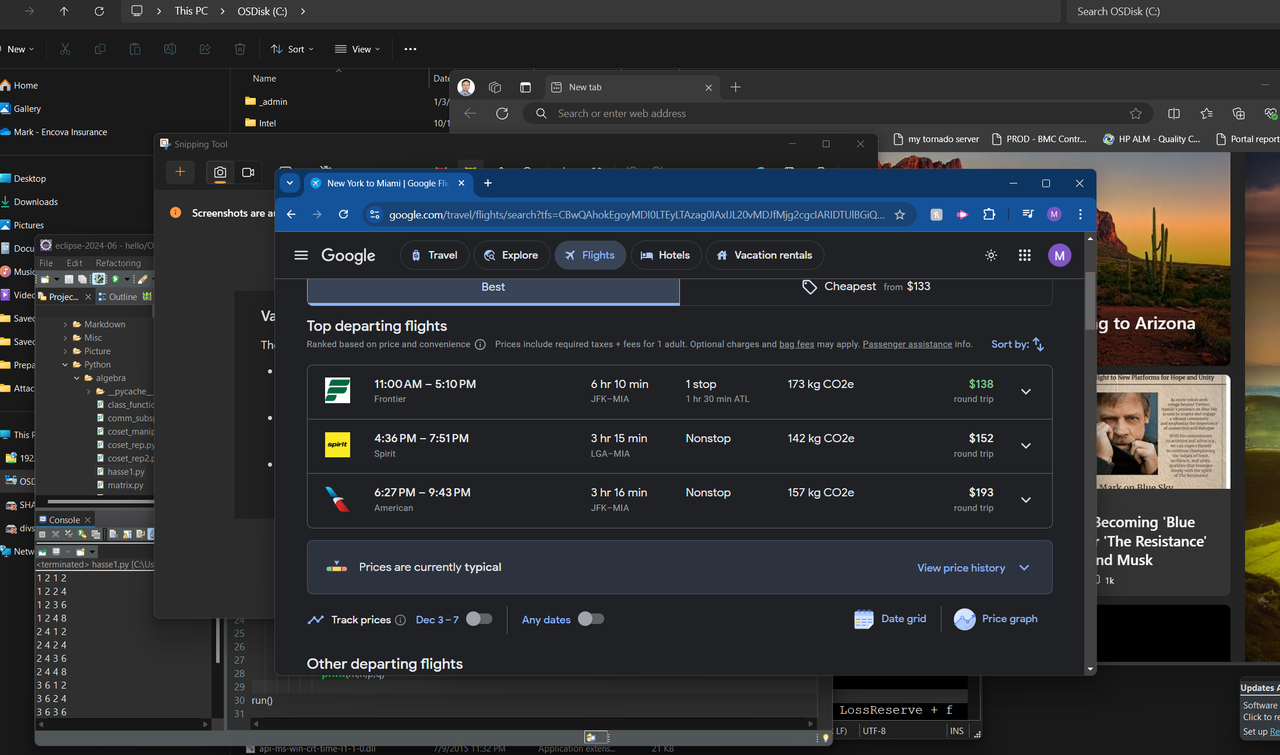Expand the Frontier 11:00 AM flight details

coord(1026,392)
